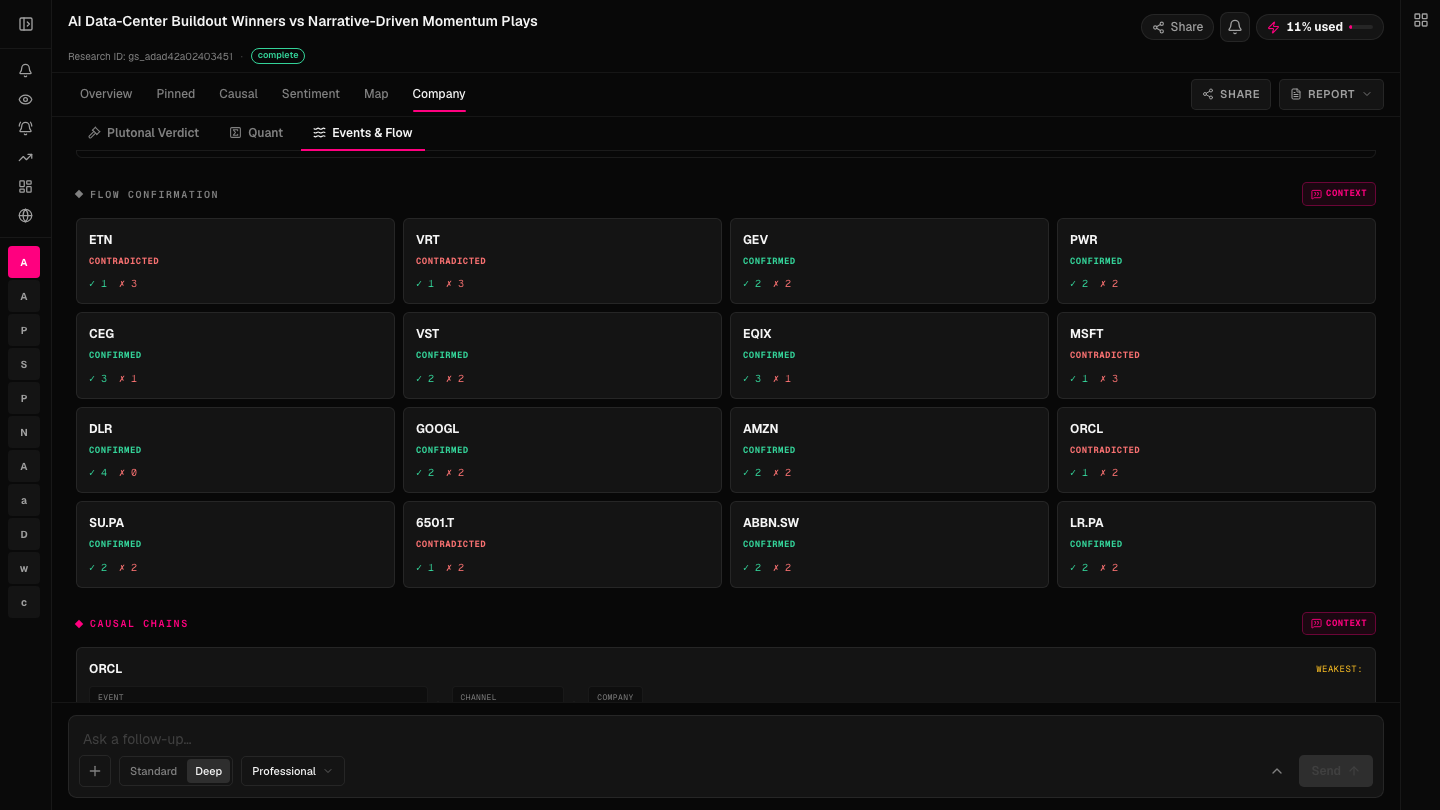Select the c workspace in sidebar
The height and width of the screenshot is (810, 1440).
pyautogui.click(x=24, y=602)
